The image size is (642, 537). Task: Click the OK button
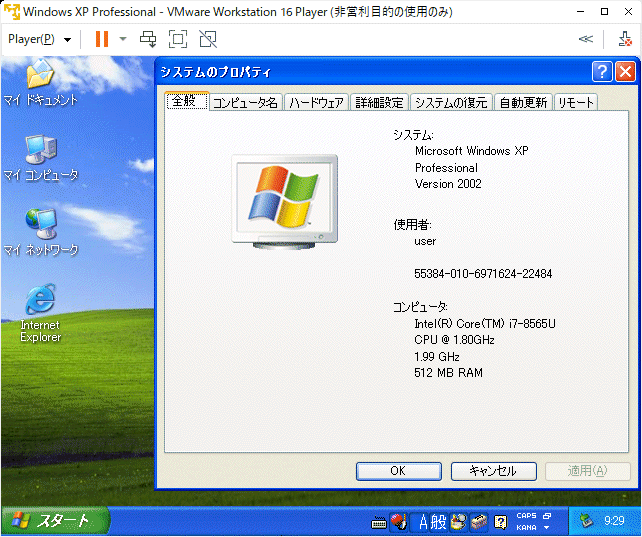(x=398, y=471)
